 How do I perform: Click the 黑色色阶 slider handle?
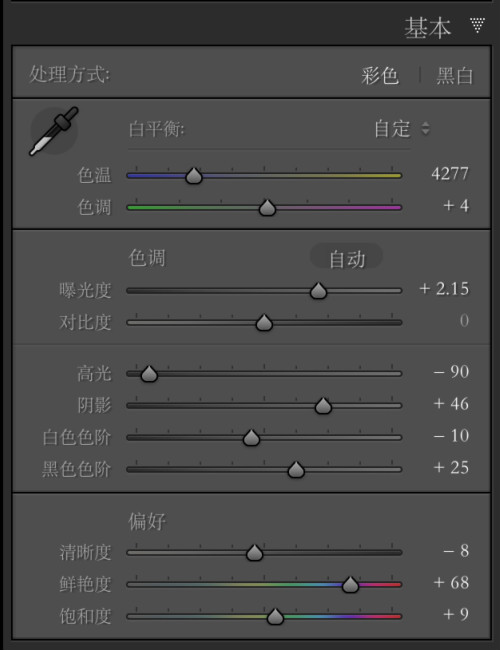pyautogui.click(x=296, y=469)
